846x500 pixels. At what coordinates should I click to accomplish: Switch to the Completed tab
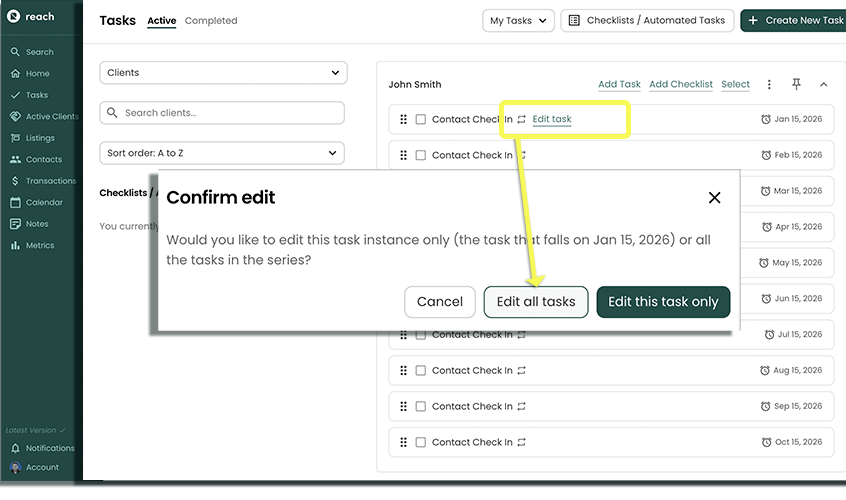[x=211, y=20]
